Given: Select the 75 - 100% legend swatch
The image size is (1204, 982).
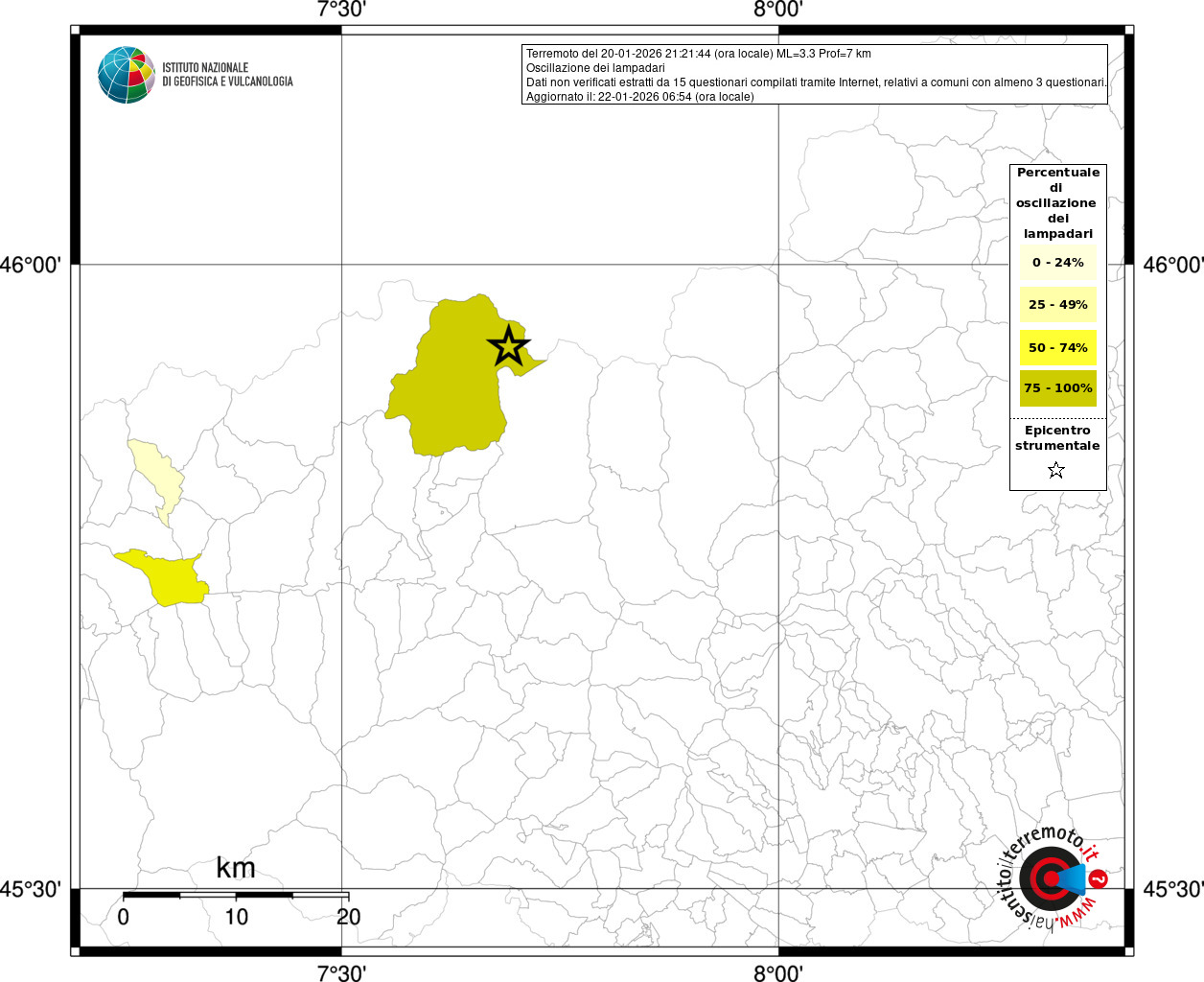Looking at the screenshot, I should (1058, 388).
